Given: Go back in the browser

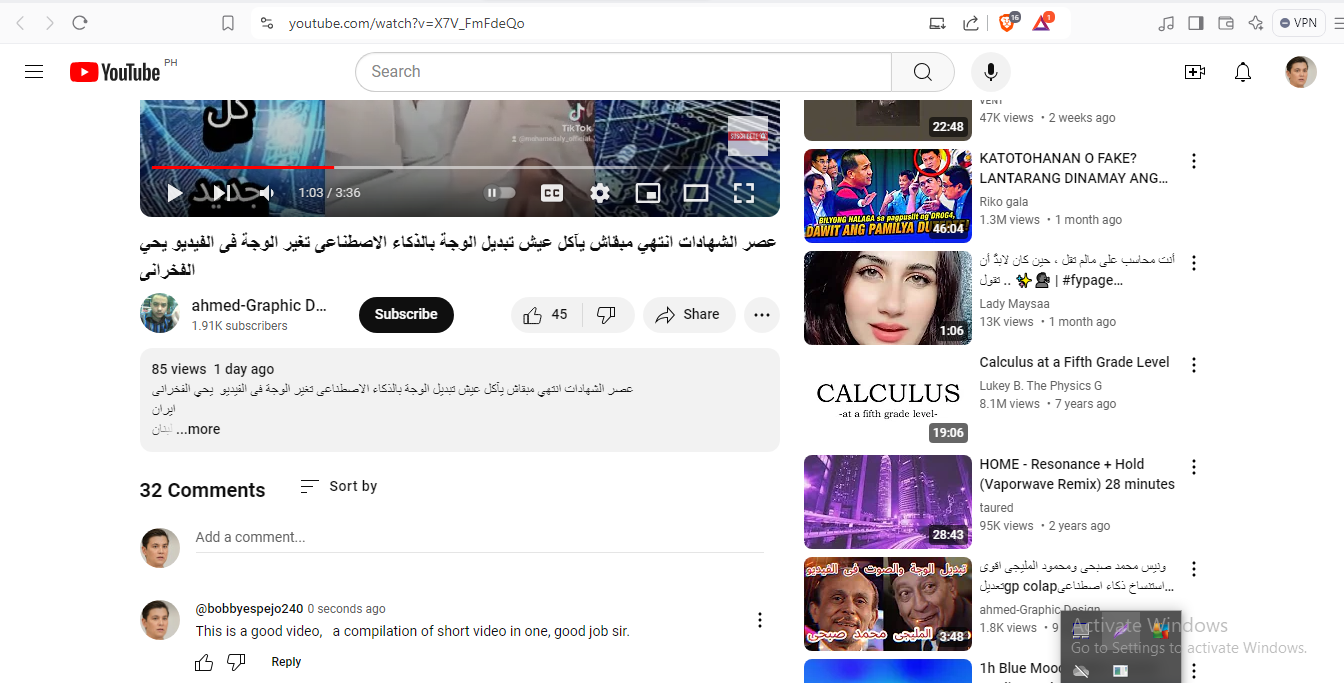Looking at the screenshot, I should pyautogui.click(x=21, y=22).
